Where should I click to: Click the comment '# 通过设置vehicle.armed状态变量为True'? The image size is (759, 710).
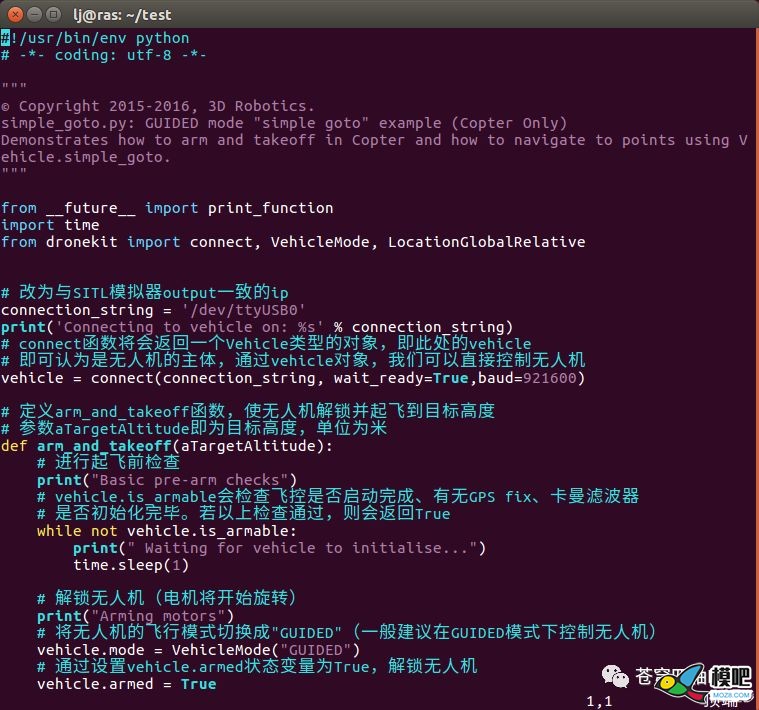[x=257, y=666]
